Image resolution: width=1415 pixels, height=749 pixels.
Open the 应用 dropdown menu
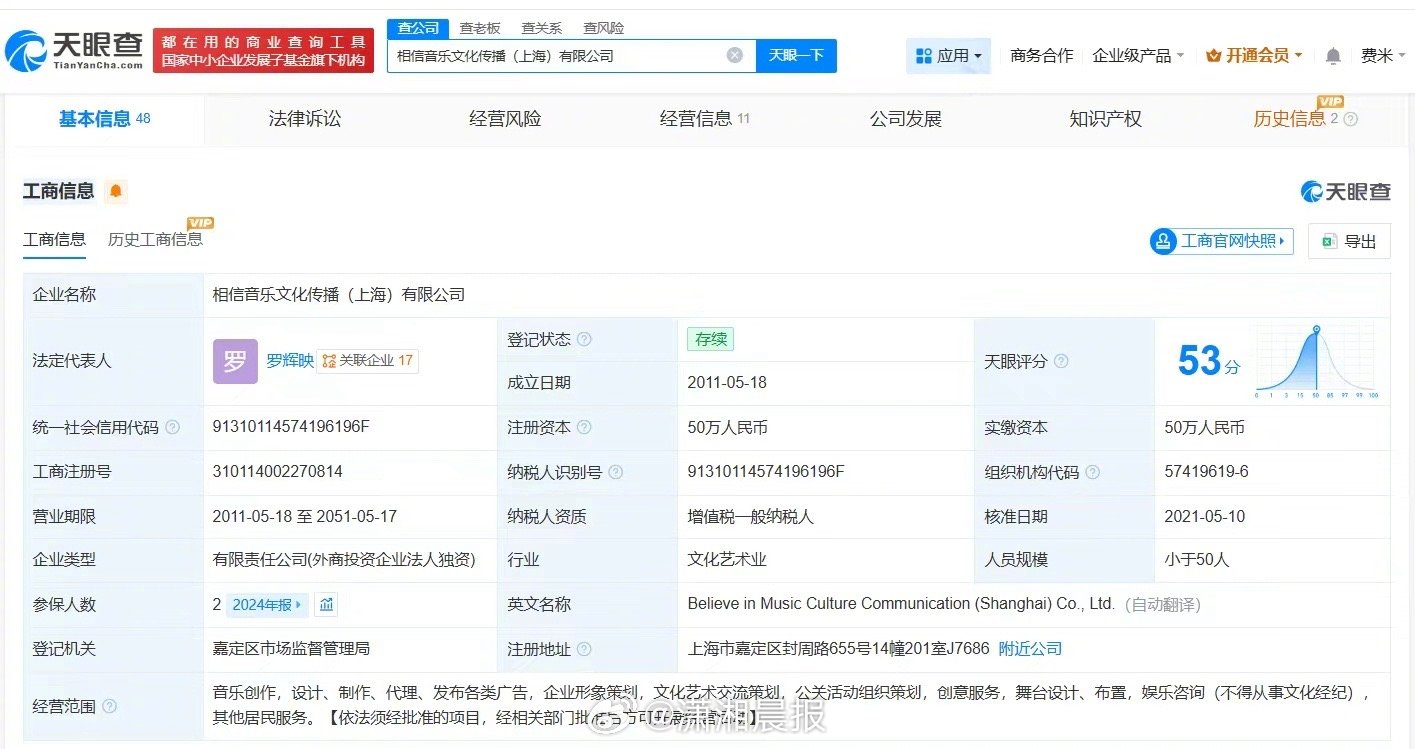948,56
